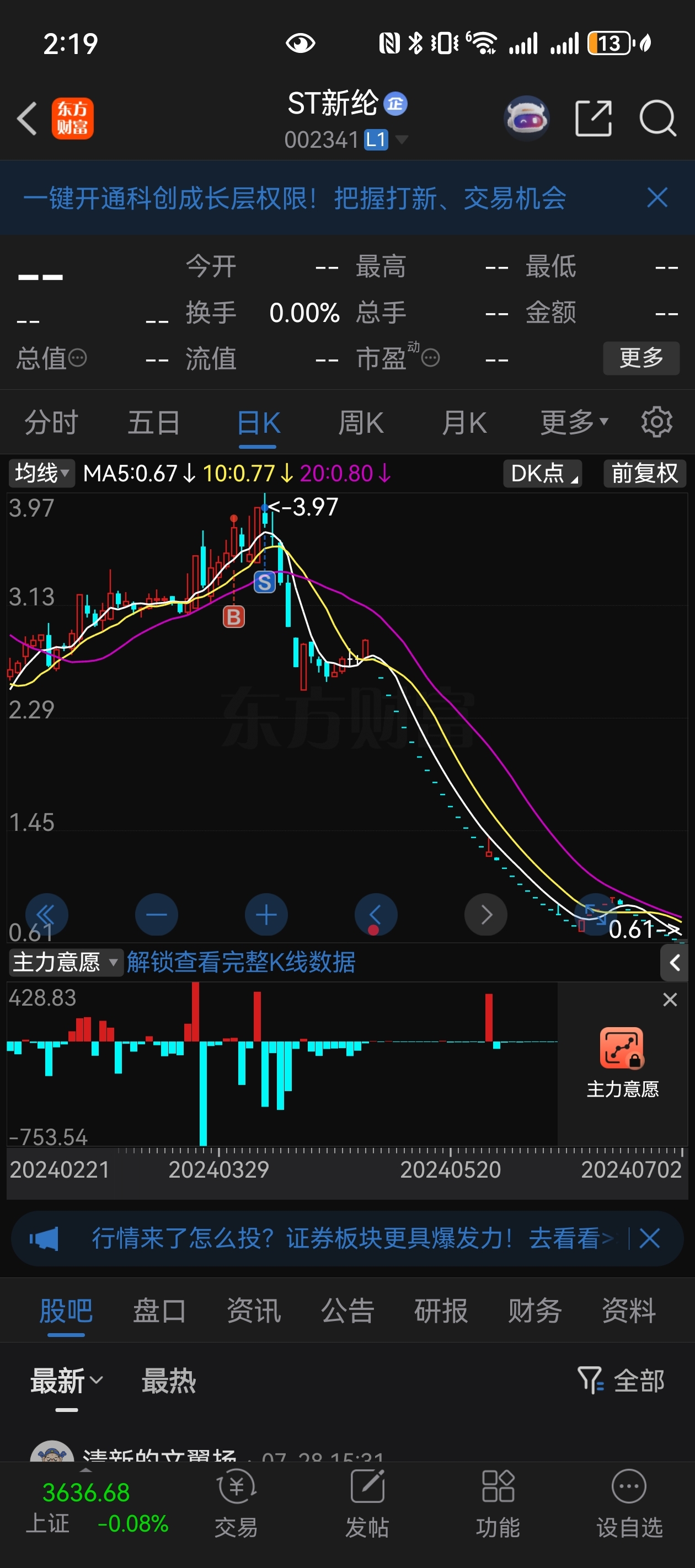
Task: Open the 东方财富 logo home shortcut
Action: (72, 118)
